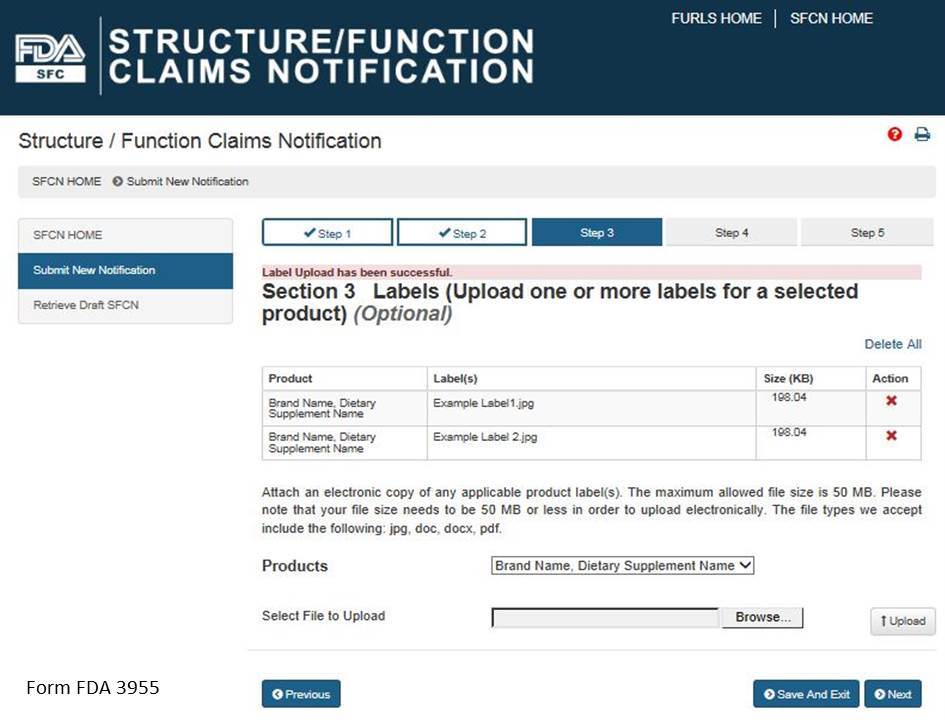The height and width of the screenshot is (720, 945).
Task: Click Save And Exit button
Action: click(807, 694)
